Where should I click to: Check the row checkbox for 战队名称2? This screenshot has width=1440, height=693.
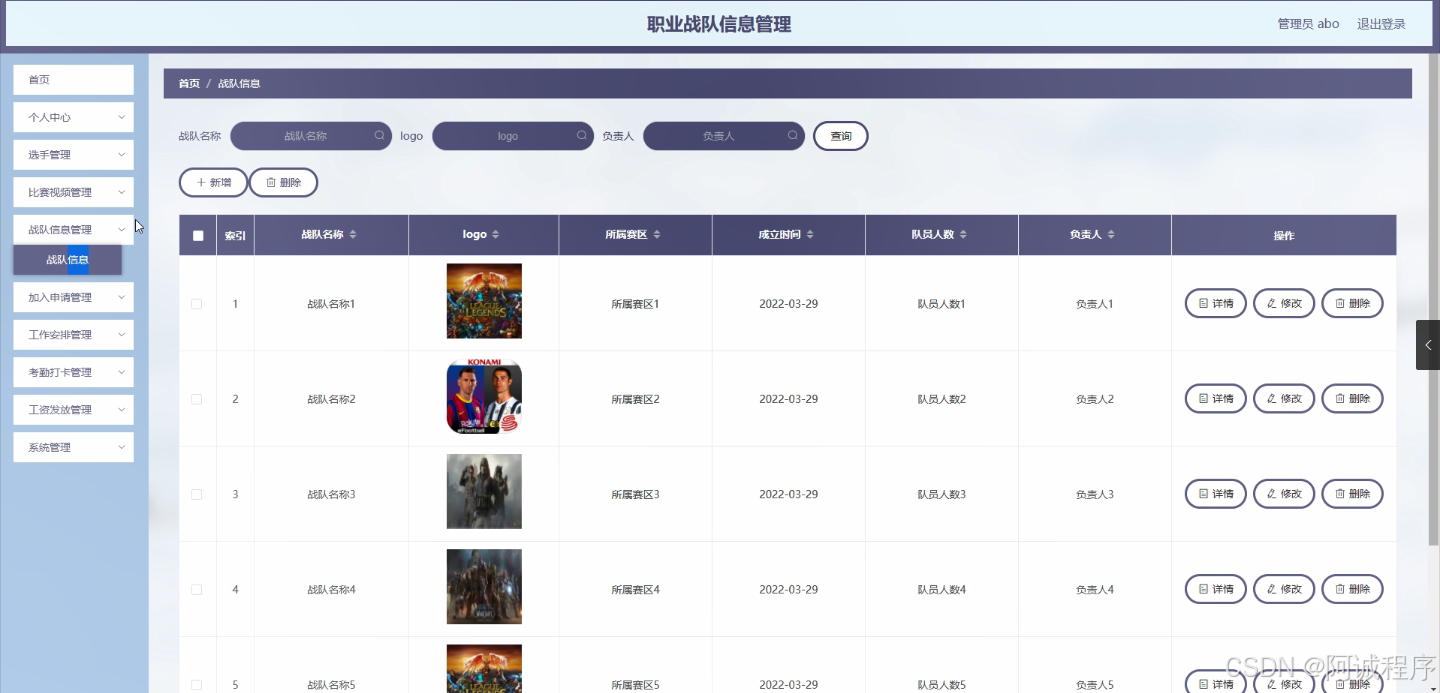tap(197, 399)
